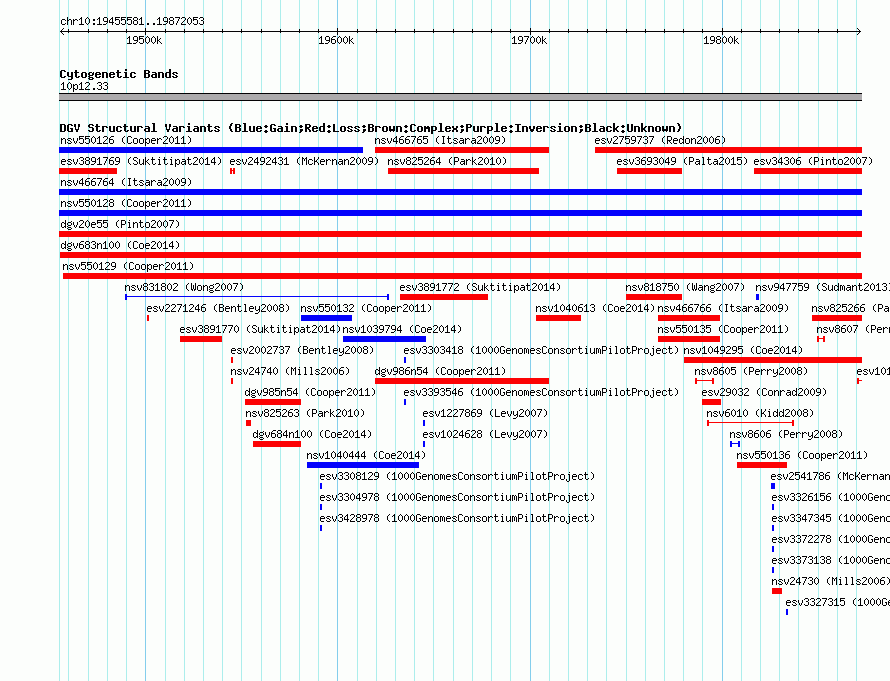This screenshot has height=681, width=890.
Task: Click the chr10:19455581..19872053 coordinate label
Action: (132, 21)
